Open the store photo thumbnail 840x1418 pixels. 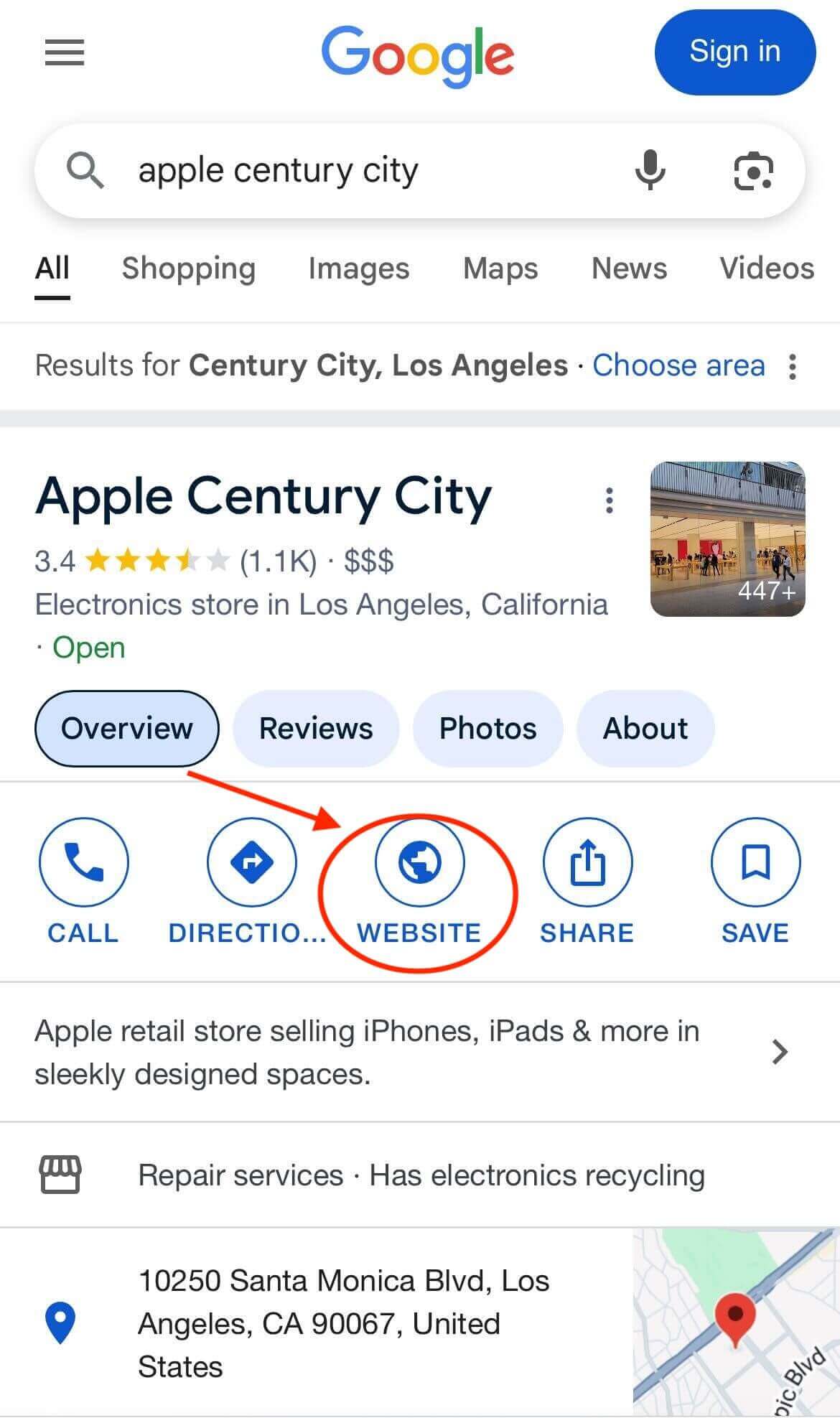point(727,538)
